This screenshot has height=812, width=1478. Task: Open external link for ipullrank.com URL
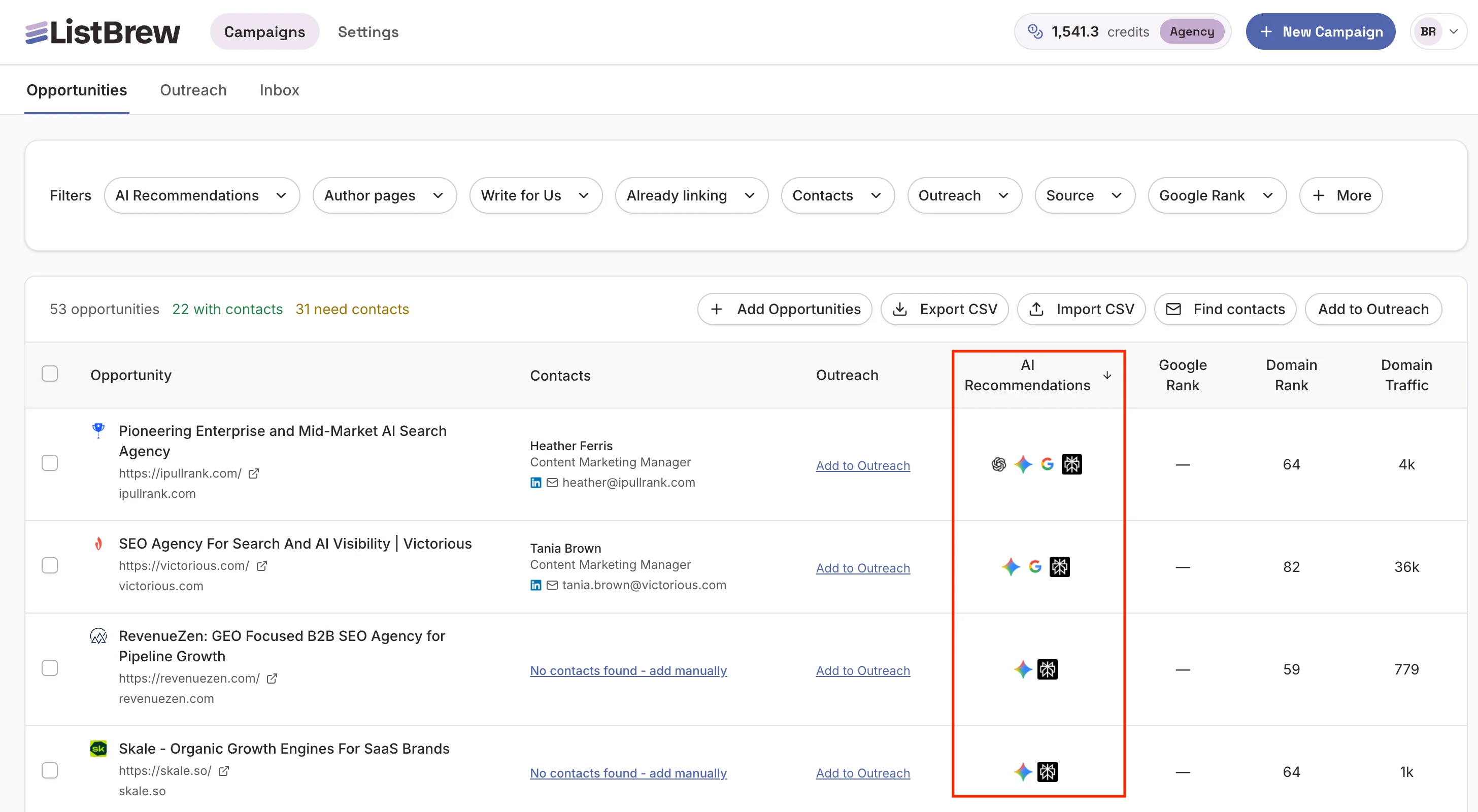click(x=254, y=473)
